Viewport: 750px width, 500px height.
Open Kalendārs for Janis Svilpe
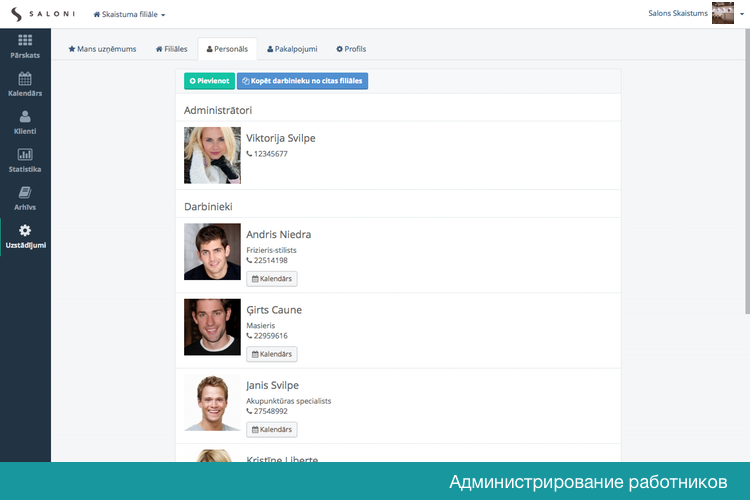tap(272, 430)
